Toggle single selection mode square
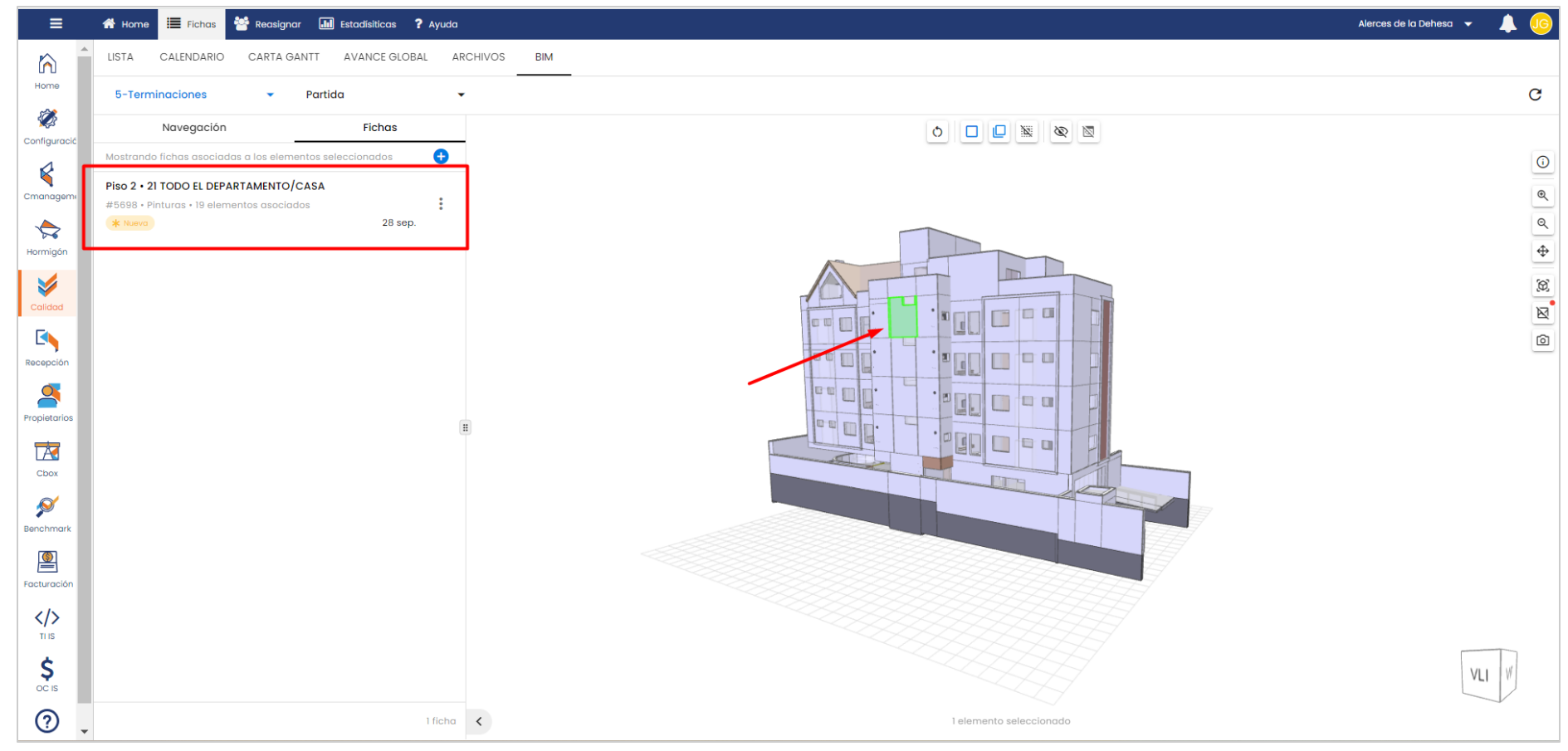Viewport: 1568px width, 751px height. click(x=971, y=132)
